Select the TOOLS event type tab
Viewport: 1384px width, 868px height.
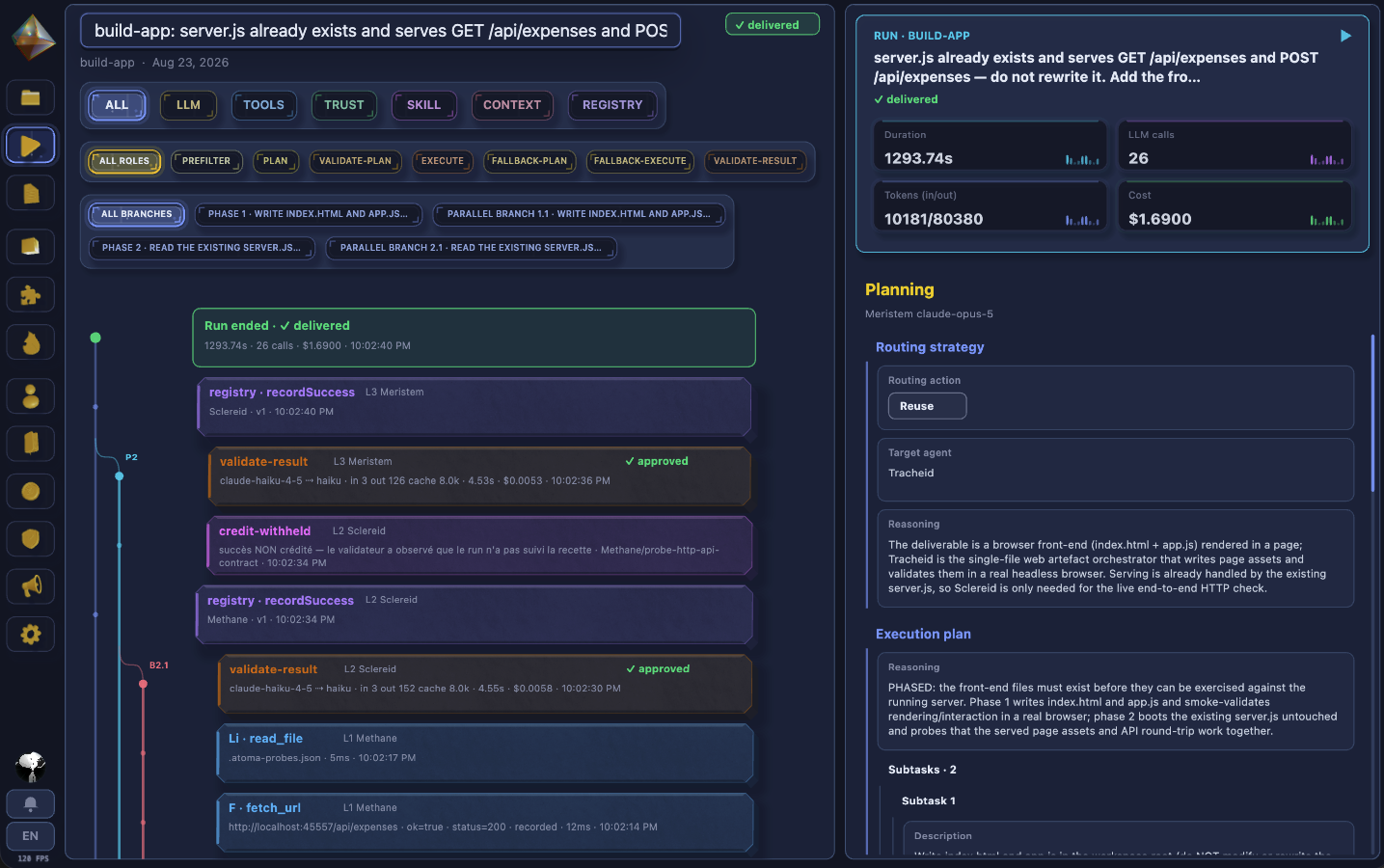263,105
